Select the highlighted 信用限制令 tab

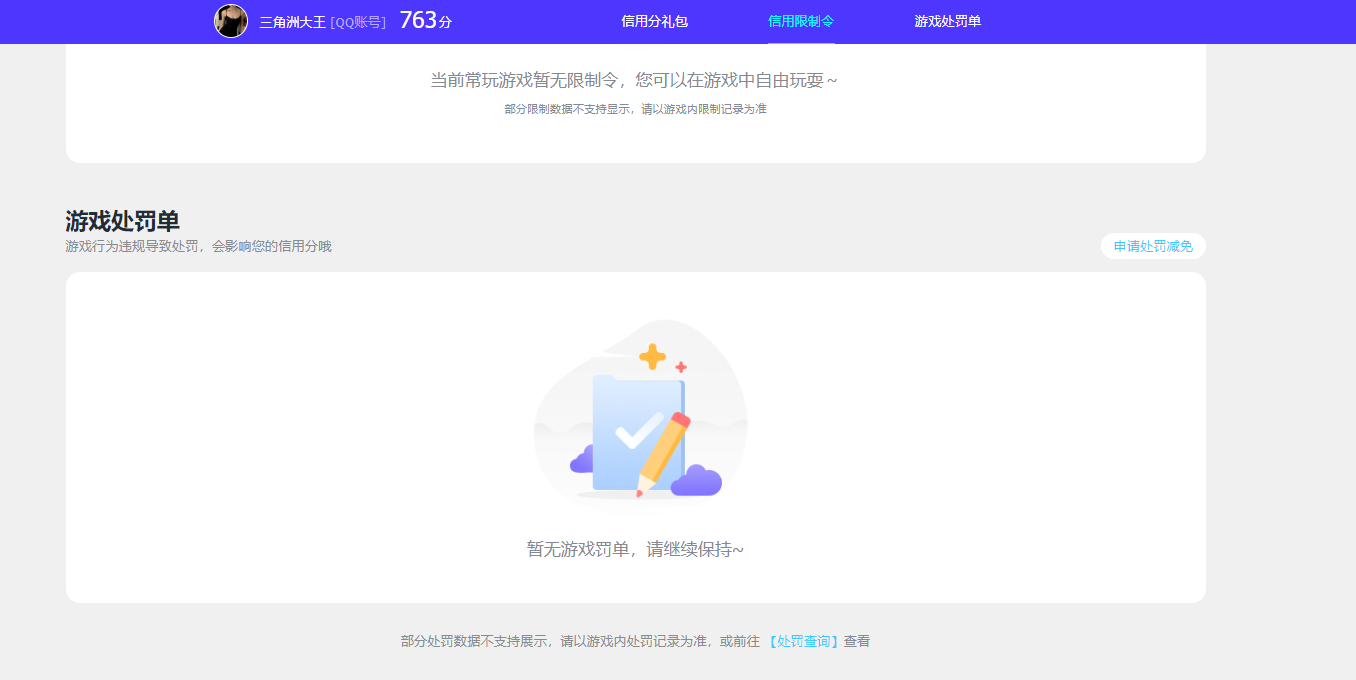(801, 21)
